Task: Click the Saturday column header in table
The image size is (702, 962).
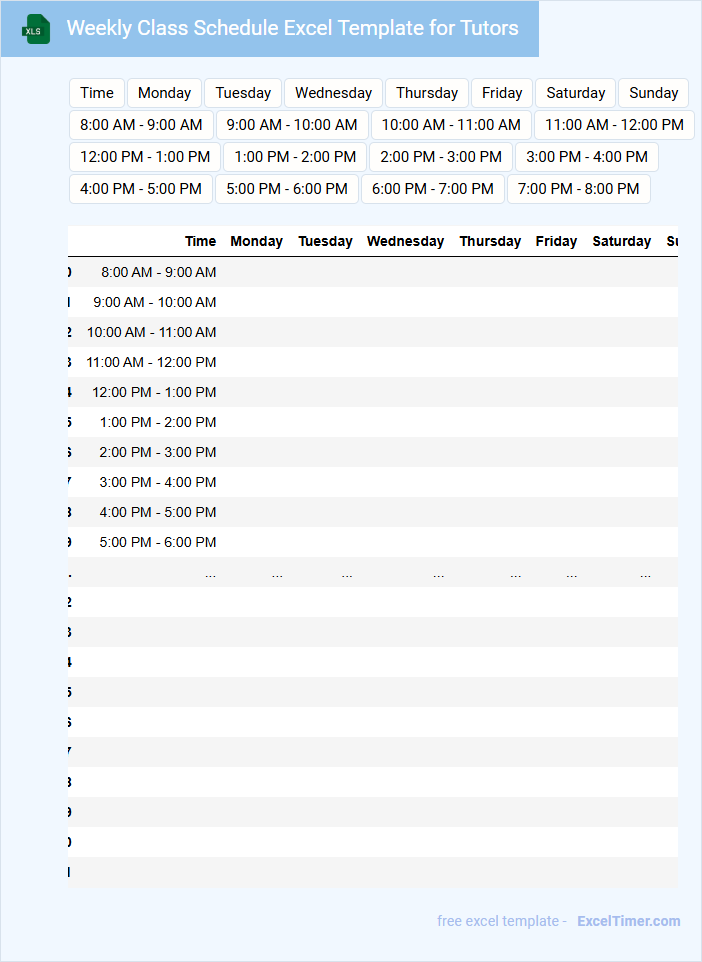Action: 622,242
